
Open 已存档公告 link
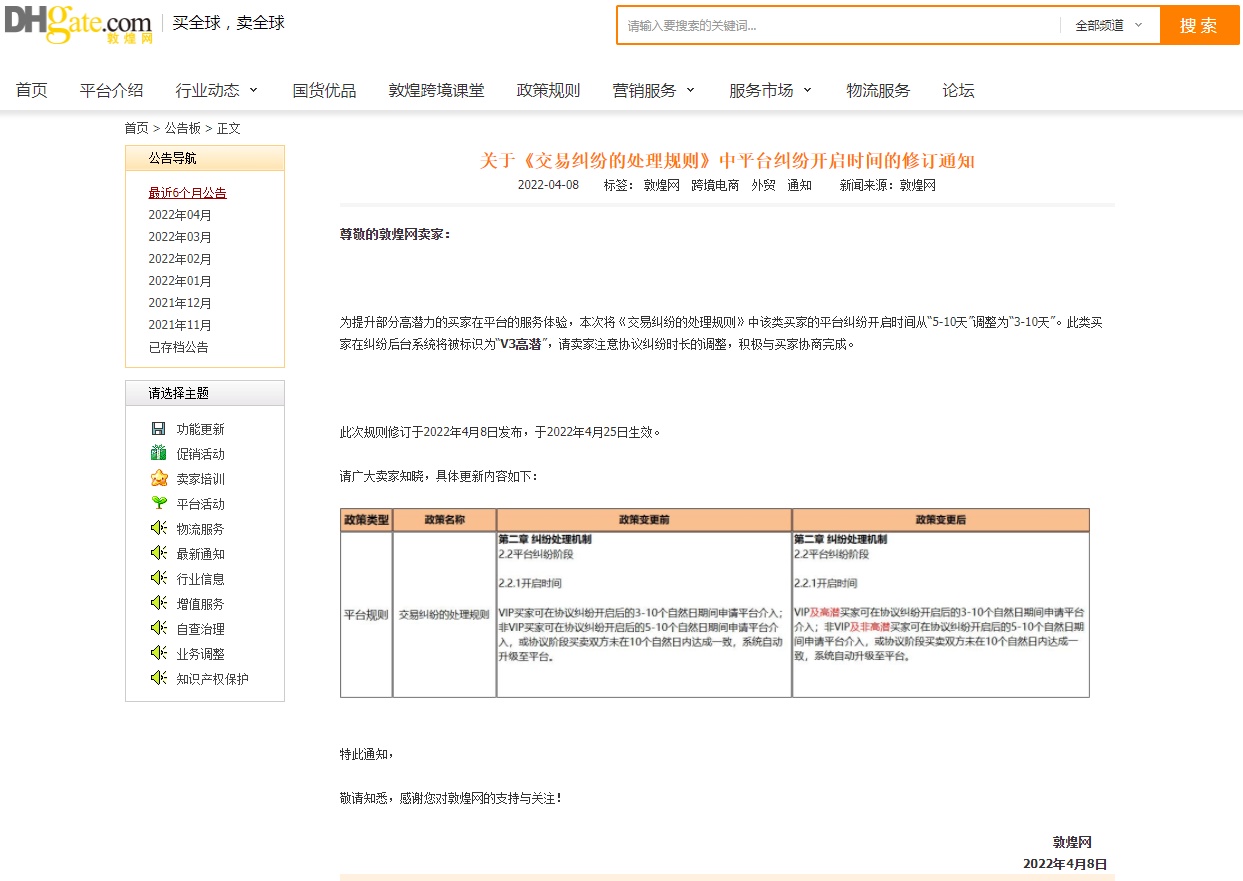click(179, 347)
